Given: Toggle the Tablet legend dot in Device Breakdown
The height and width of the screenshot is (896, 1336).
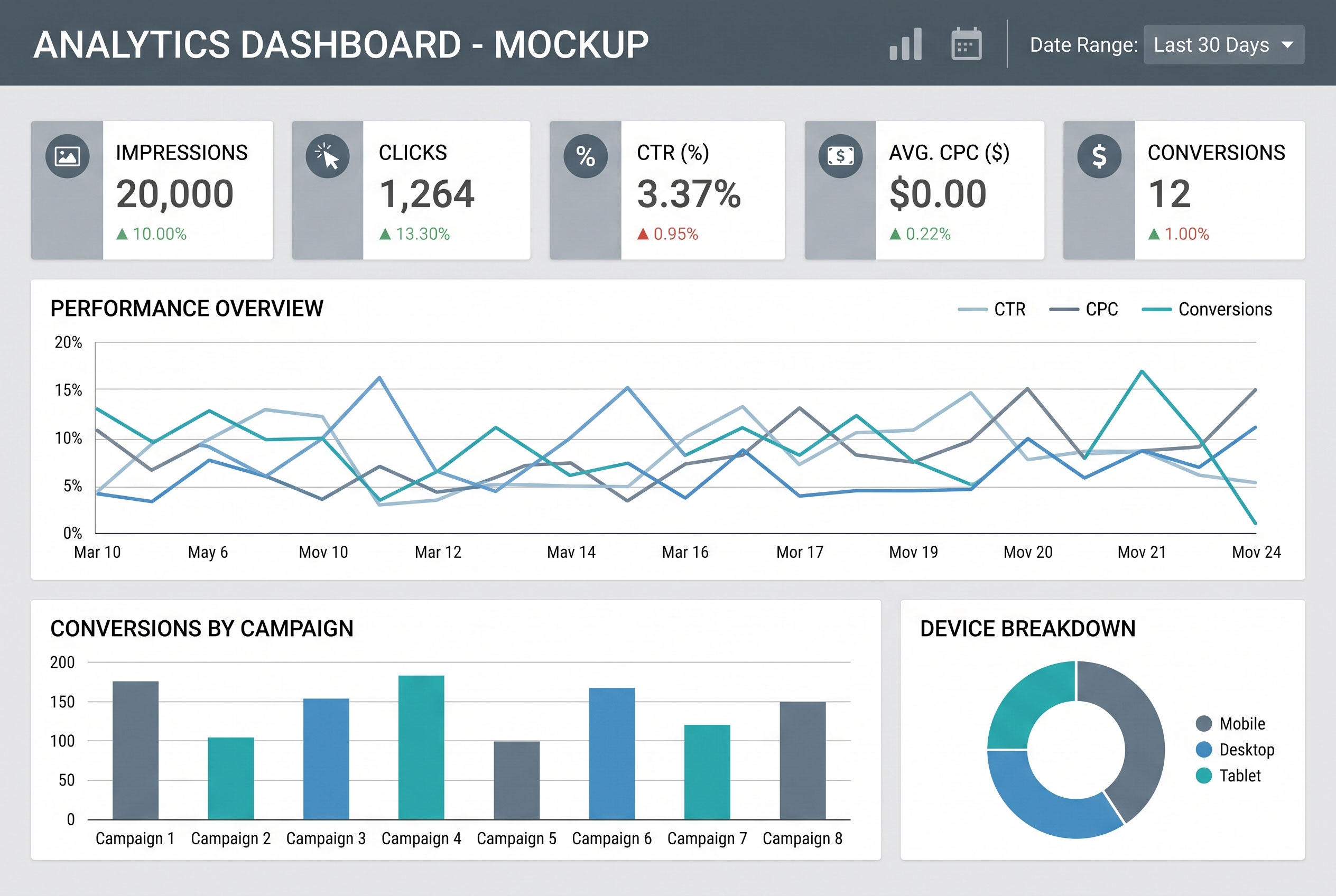Looking at the screenshot, I should pyautogui.click(x=1204, y=776).
